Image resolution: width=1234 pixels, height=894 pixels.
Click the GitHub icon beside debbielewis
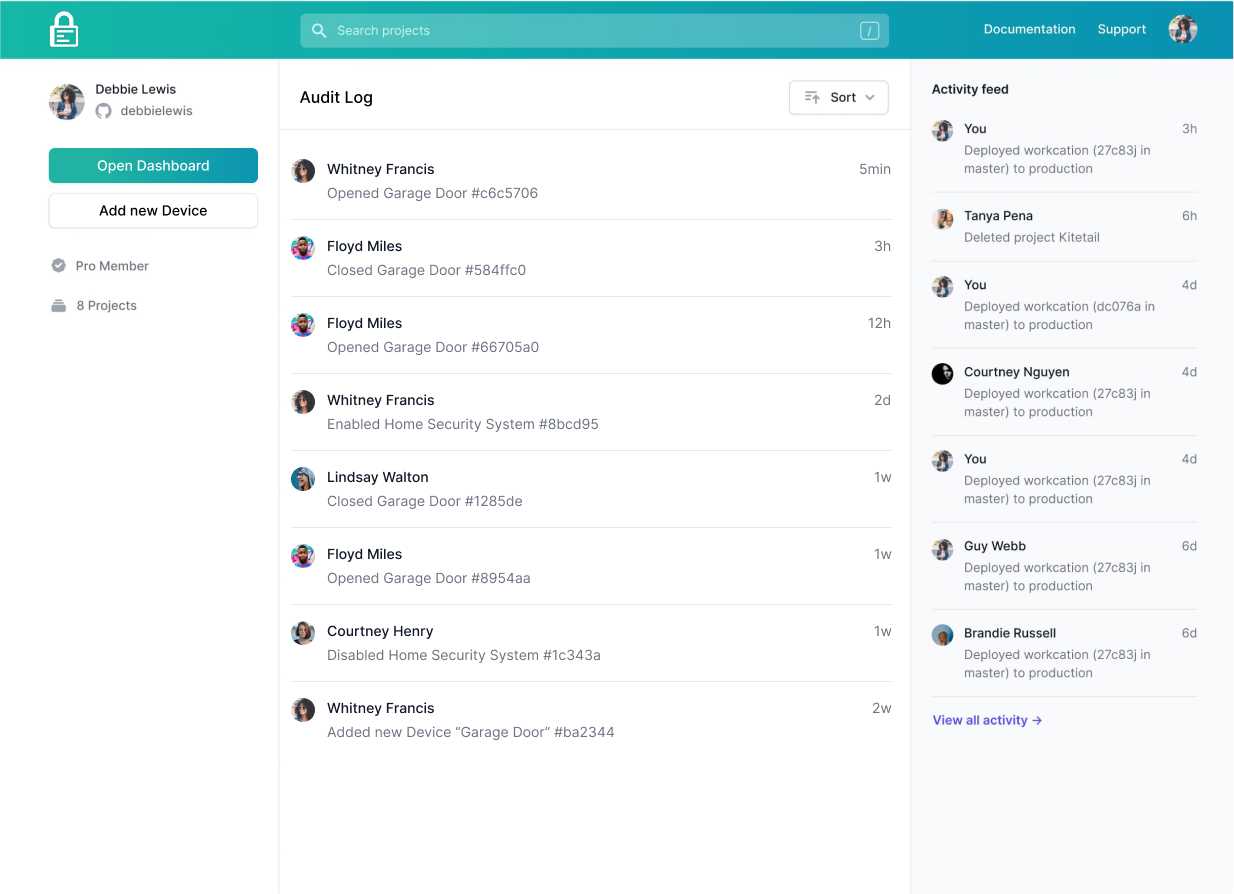pos(104,111)
